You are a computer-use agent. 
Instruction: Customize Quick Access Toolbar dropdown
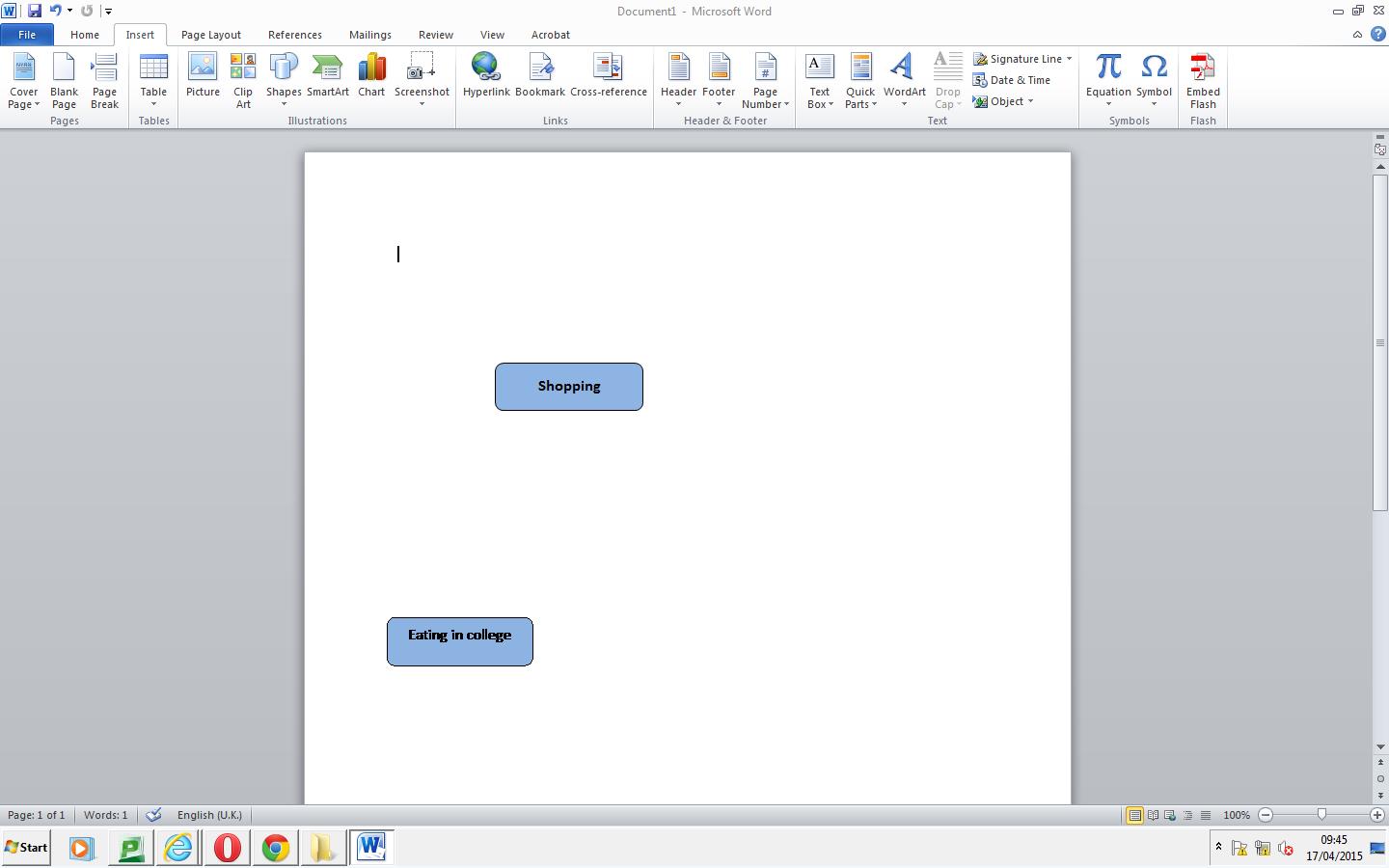click(108, 11)
